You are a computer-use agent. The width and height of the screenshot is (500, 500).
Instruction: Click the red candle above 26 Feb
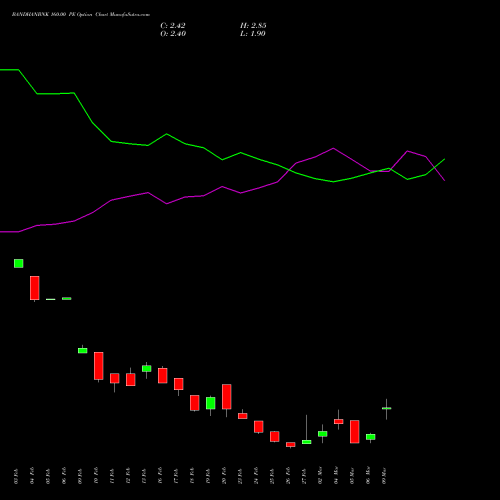coord(291,444)
